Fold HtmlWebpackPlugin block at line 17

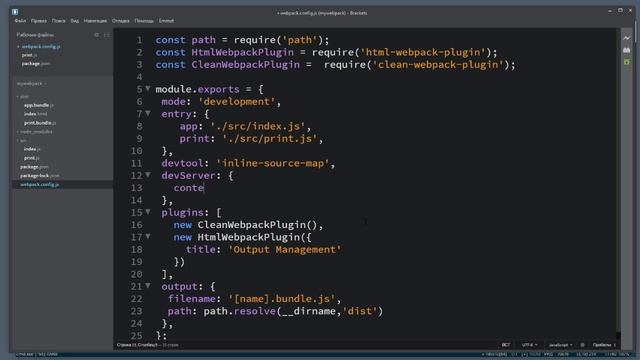click(148, 236)
